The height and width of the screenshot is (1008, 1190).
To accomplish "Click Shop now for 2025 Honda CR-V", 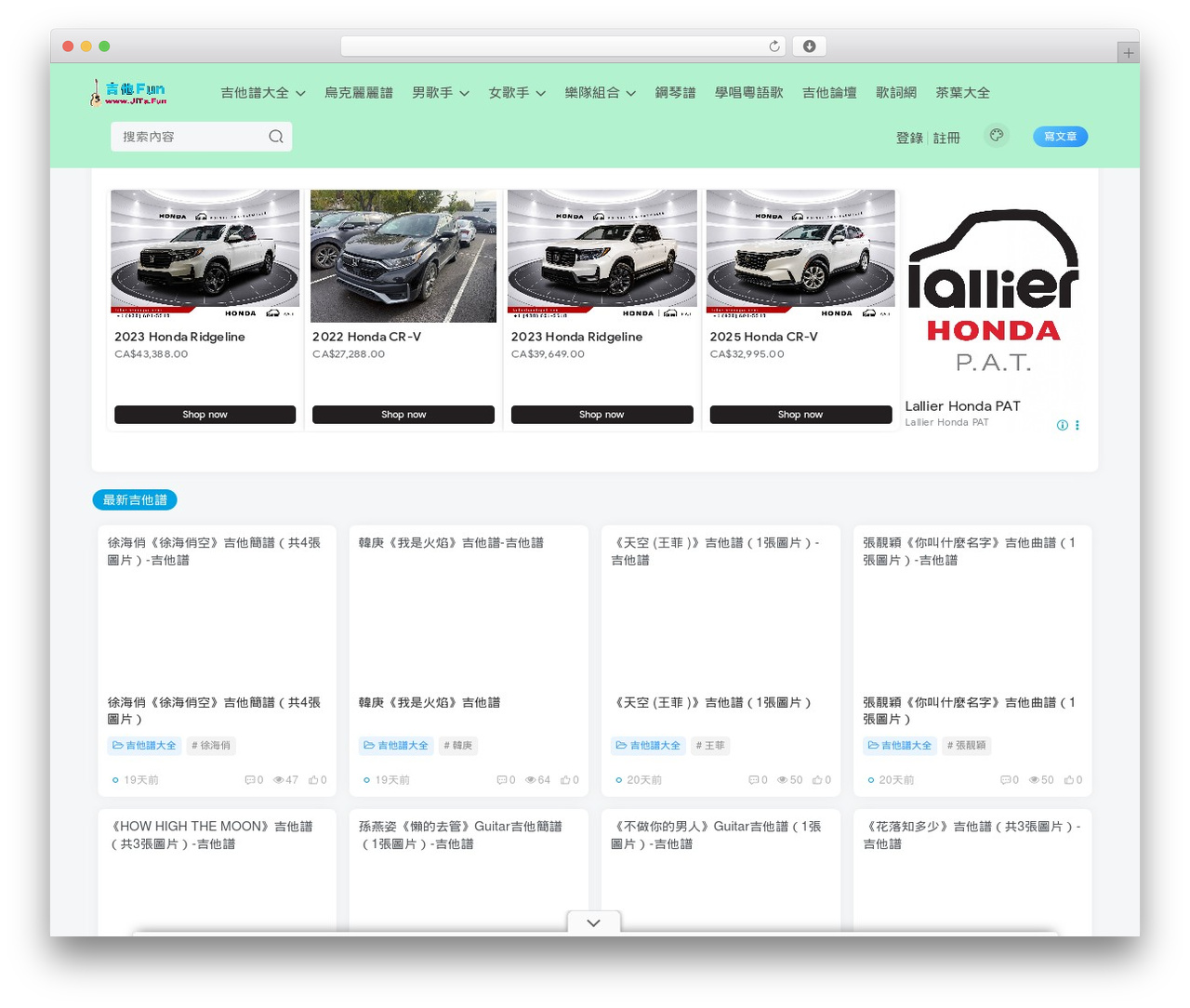I will [800, 415].
